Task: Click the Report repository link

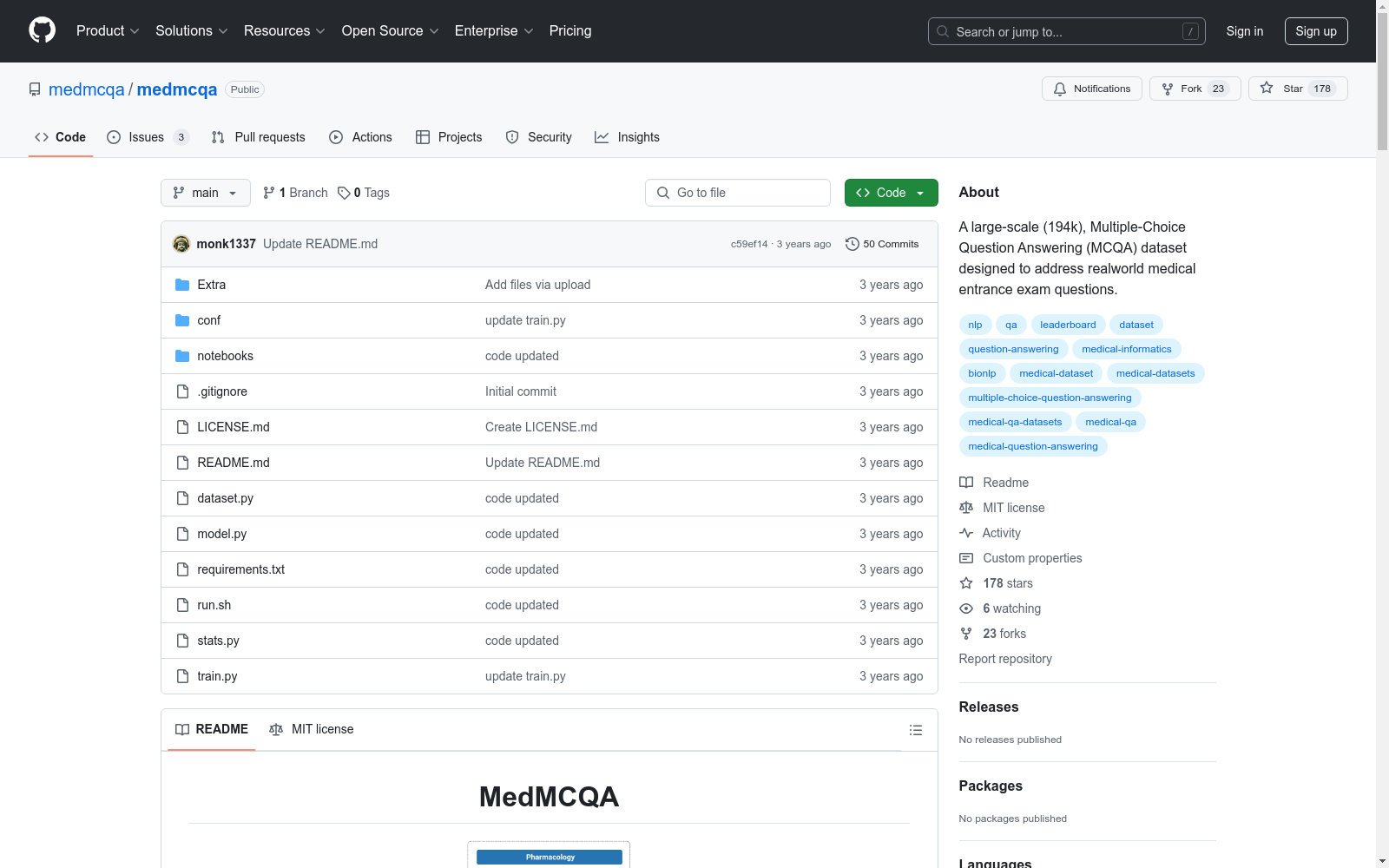Action: point(1005,659)
